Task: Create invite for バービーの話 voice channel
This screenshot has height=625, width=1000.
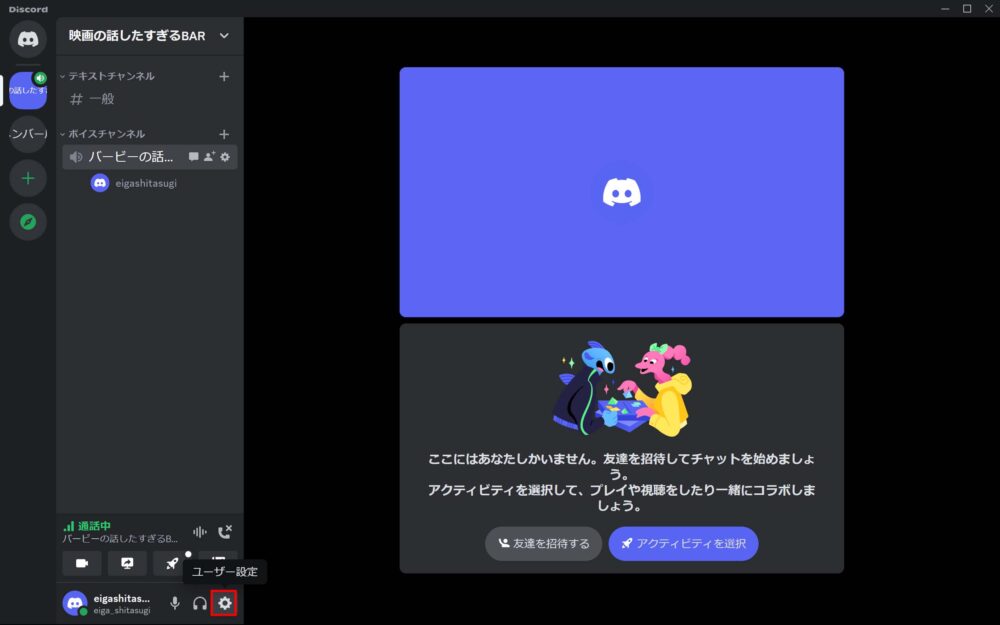Action: (x=209, y=157)
